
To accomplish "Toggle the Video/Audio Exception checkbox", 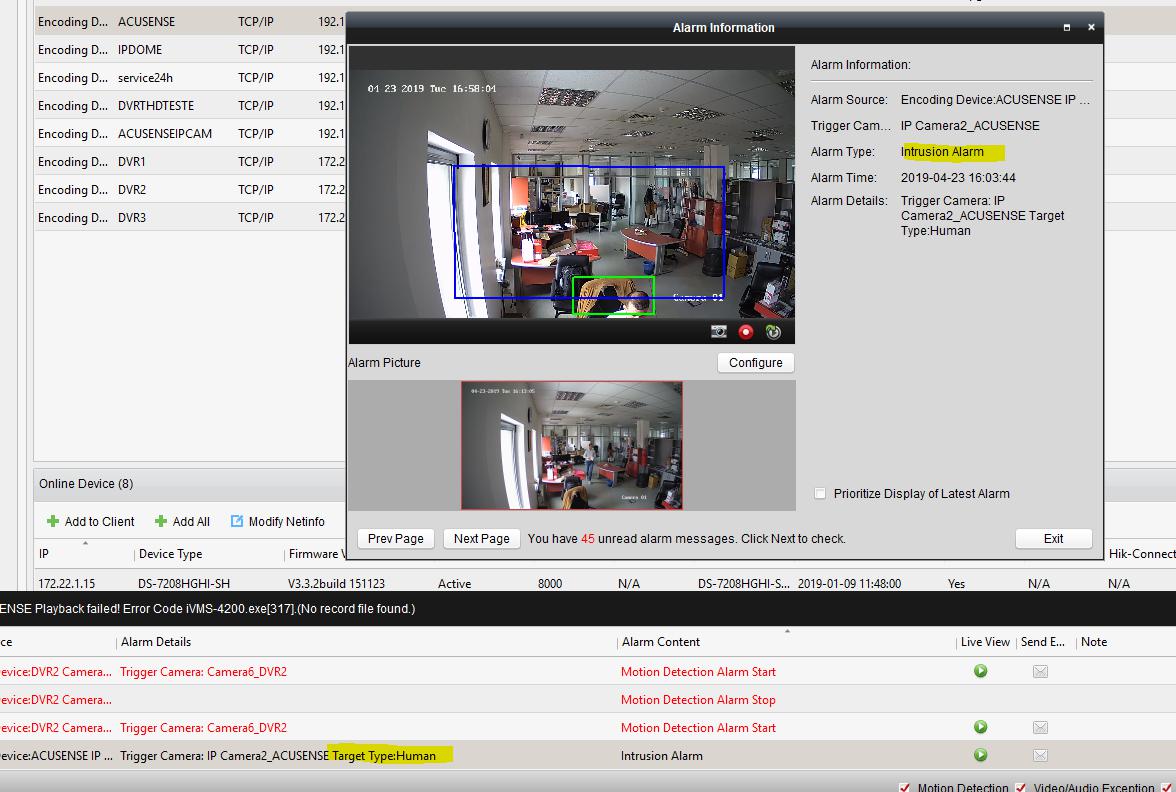I will tap(1021, 788).
